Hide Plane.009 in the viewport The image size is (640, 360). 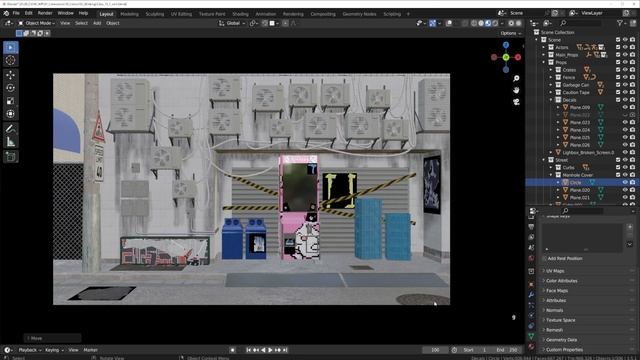click(625, 107)
